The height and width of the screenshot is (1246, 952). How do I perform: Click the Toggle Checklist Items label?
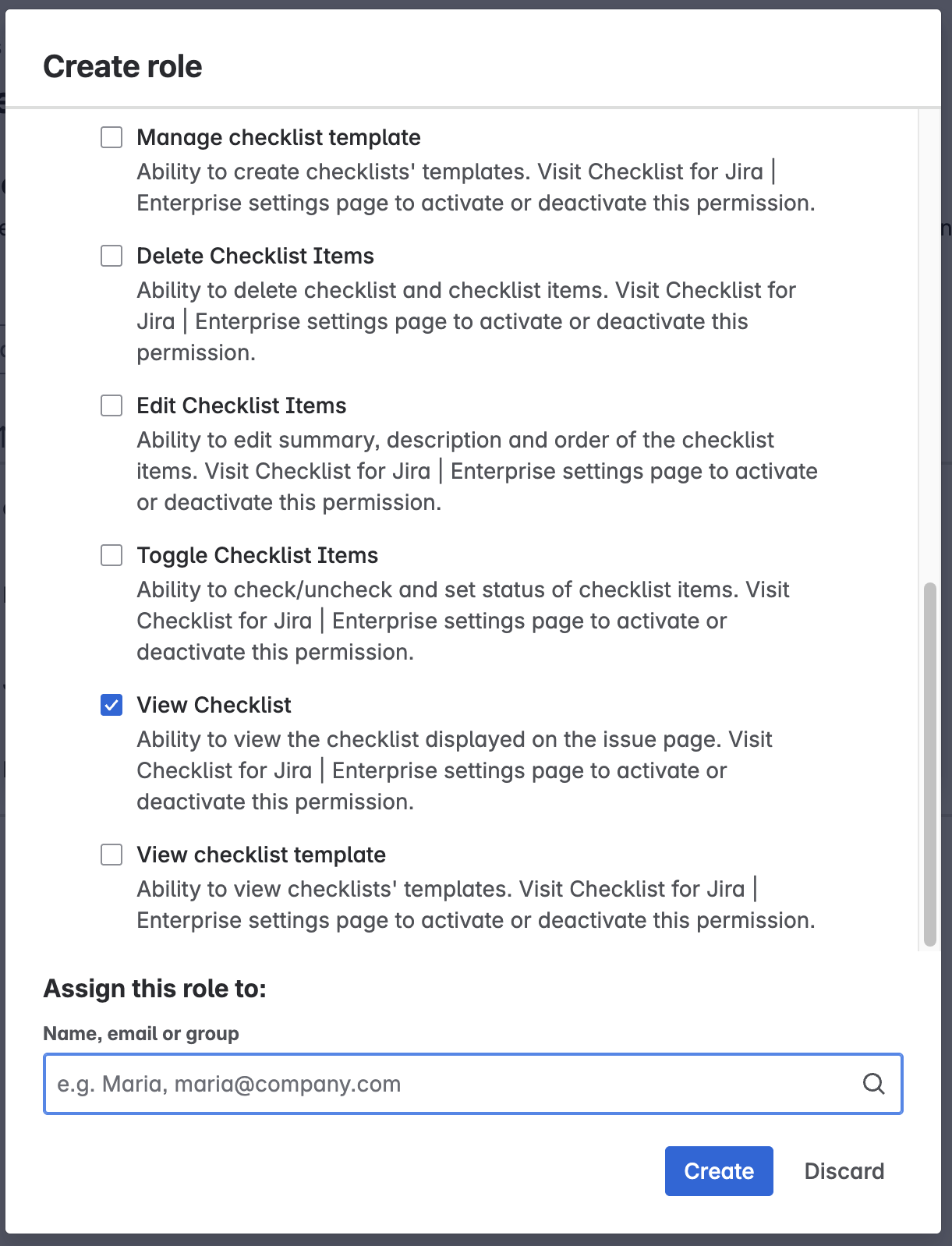[x=257, y=555]
